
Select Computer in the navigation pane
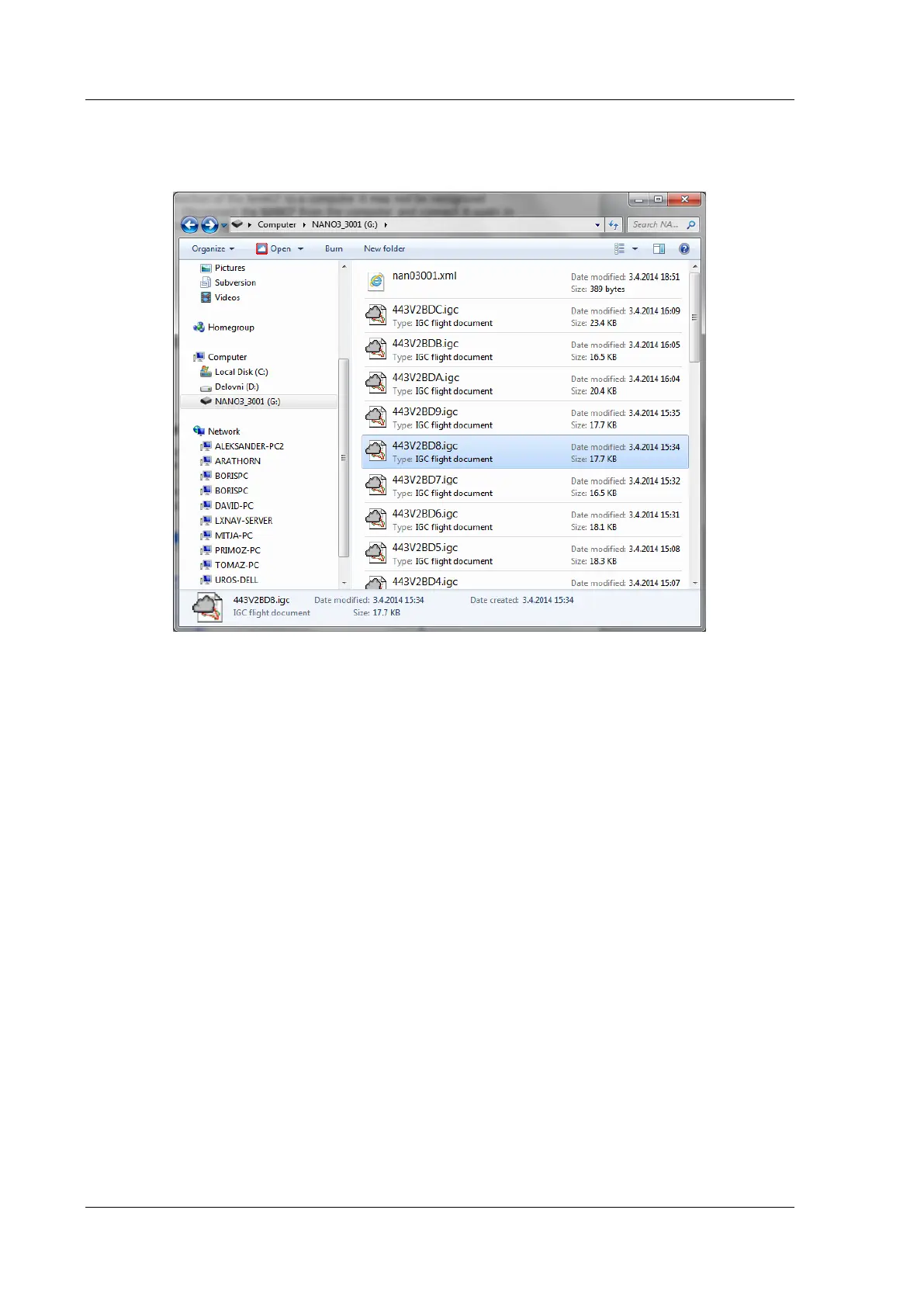pyautogui.click(x=227, y=357)
